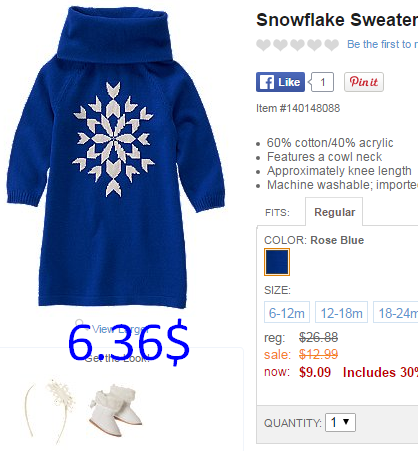Open the 'Be the first to' review link

coord(382,44)
